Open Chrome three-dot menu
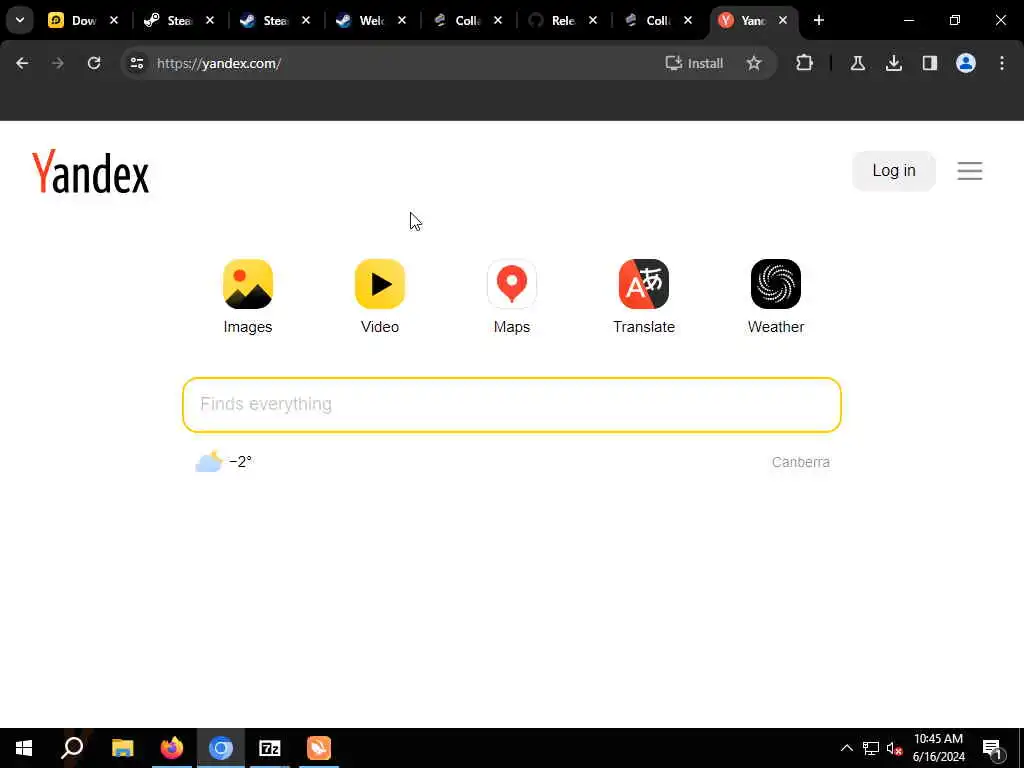Viewport: 1024px width, 768px height. (1002, 63)
